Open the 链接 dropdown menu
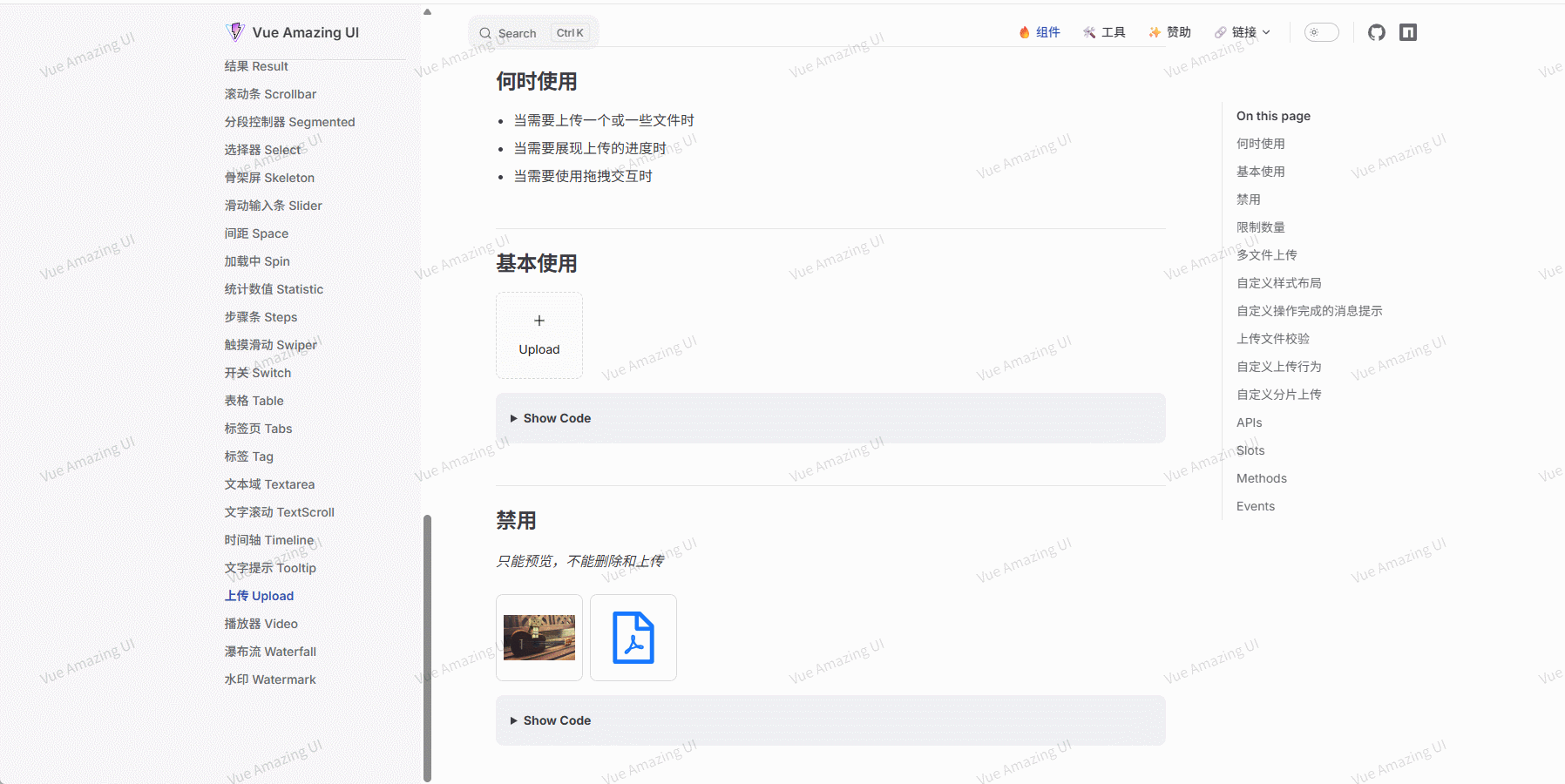Image resolution: width=1565 pixels, height=784 pixels. coord(1243,32)
